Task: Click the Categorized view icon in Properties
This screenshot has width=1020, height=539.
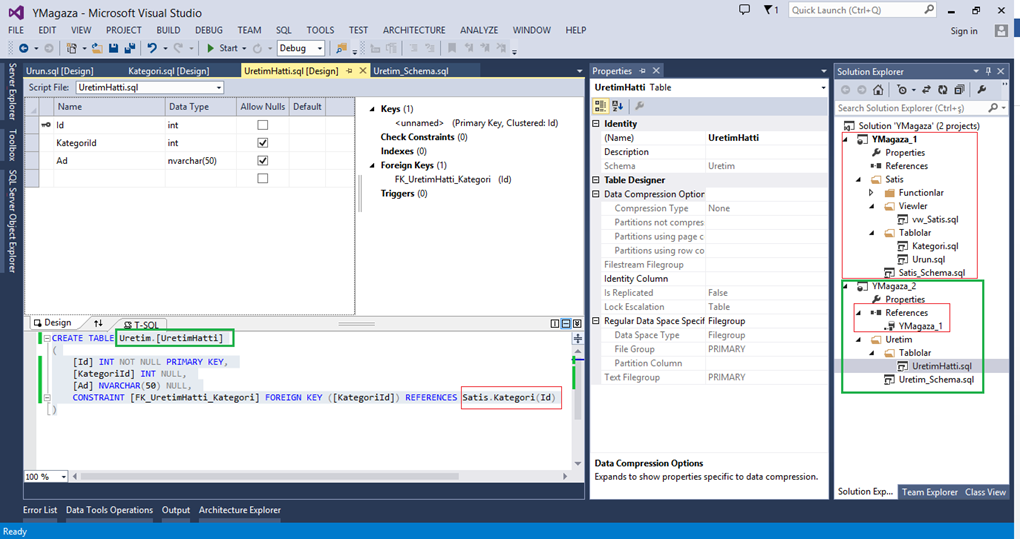Action: (600, 106)
